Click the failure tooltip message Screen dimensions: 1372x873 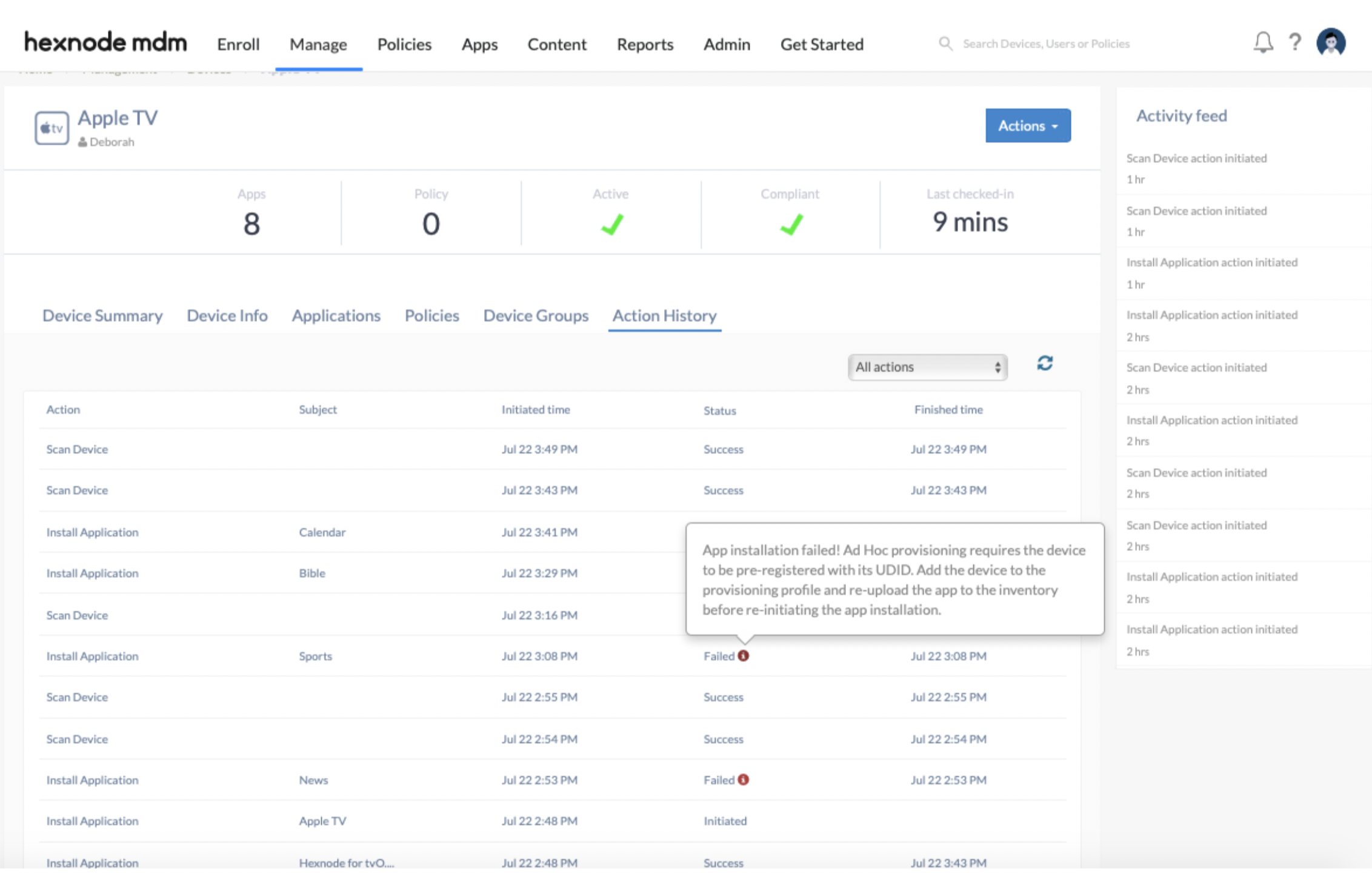894,580
